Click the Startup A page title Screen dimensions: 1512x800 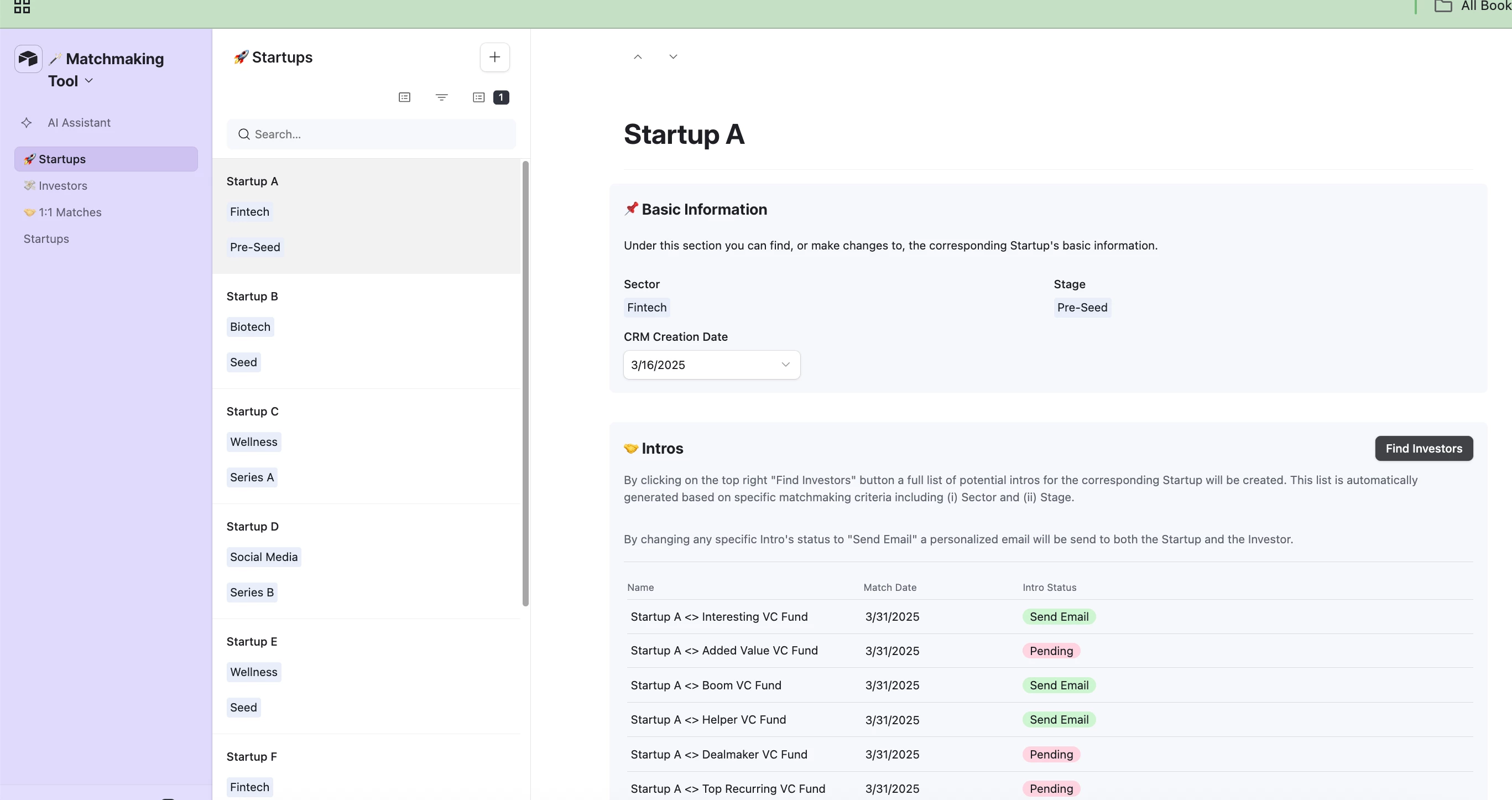click(684, 134)
